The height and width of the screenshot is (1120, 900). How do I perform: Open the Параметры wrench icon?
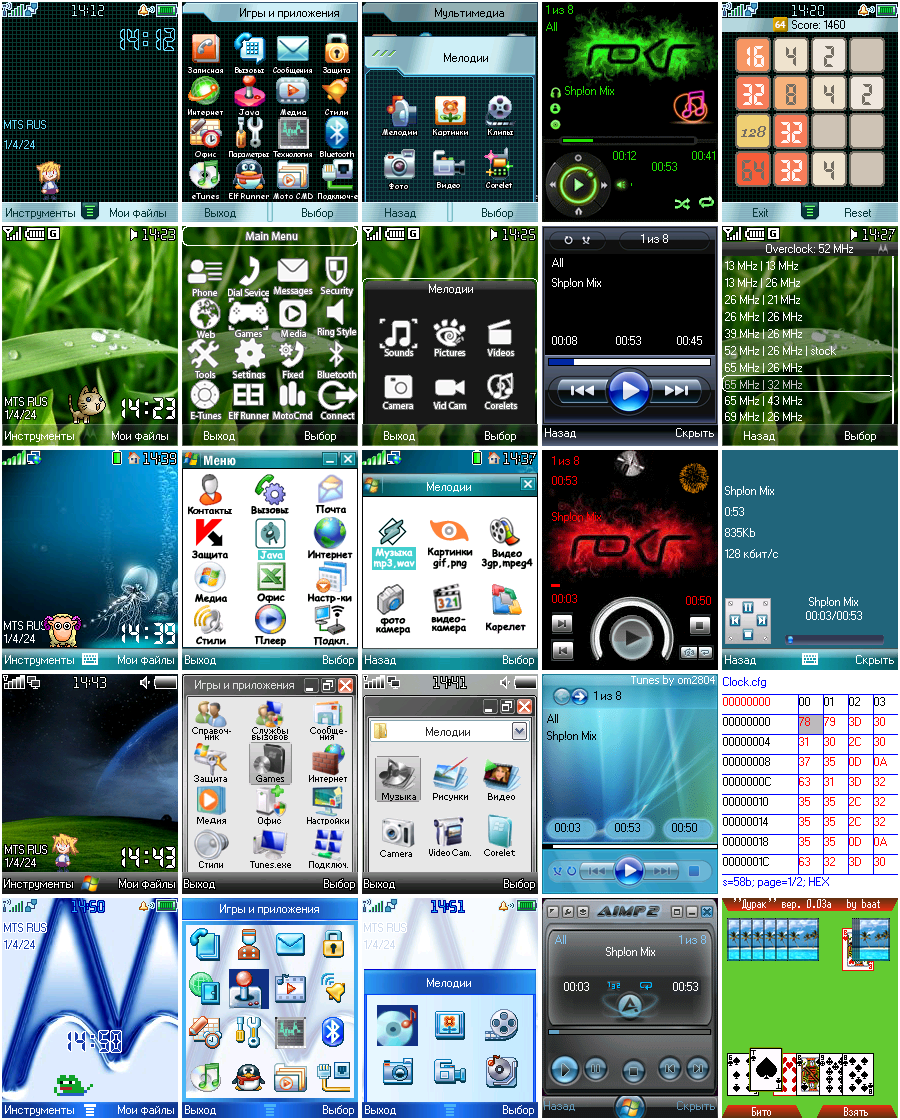(249, 132)
